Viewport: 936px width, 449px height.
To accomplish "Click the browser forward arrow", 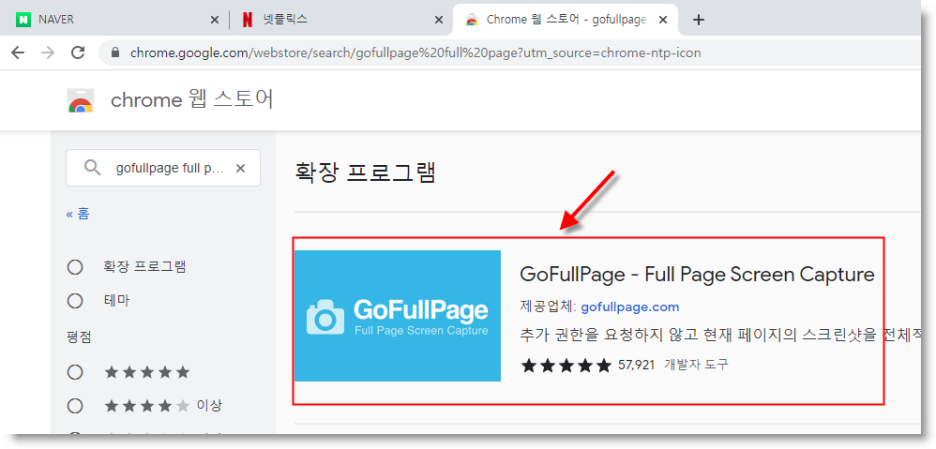I will coord(48,53).
